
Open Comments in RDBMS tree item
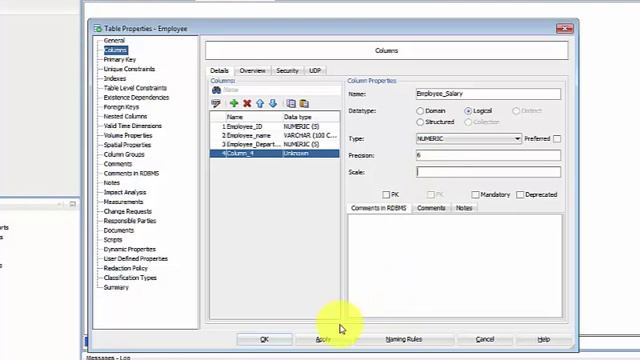[x=131, y=173]
